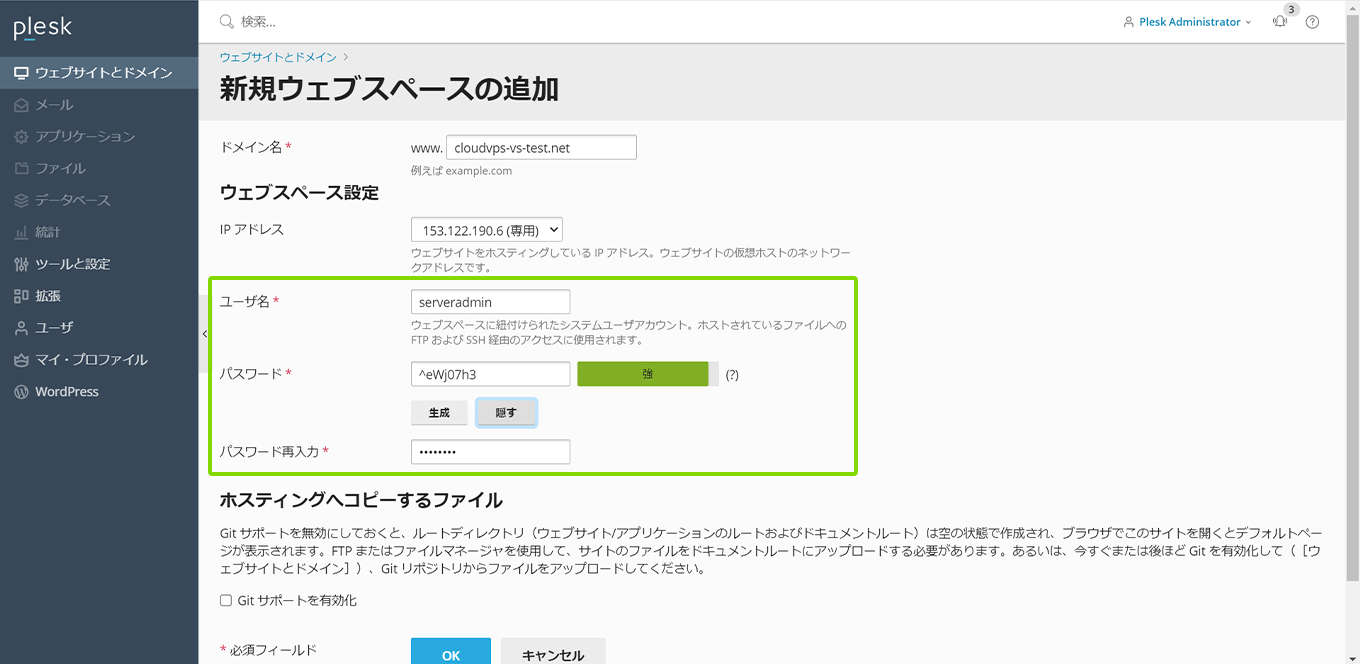Image resolution: width=1360 pixels, height=664 pixels.
Task: Select the 拡張 (Extensions) sidebar icon
Action: [x=21, y=295]
